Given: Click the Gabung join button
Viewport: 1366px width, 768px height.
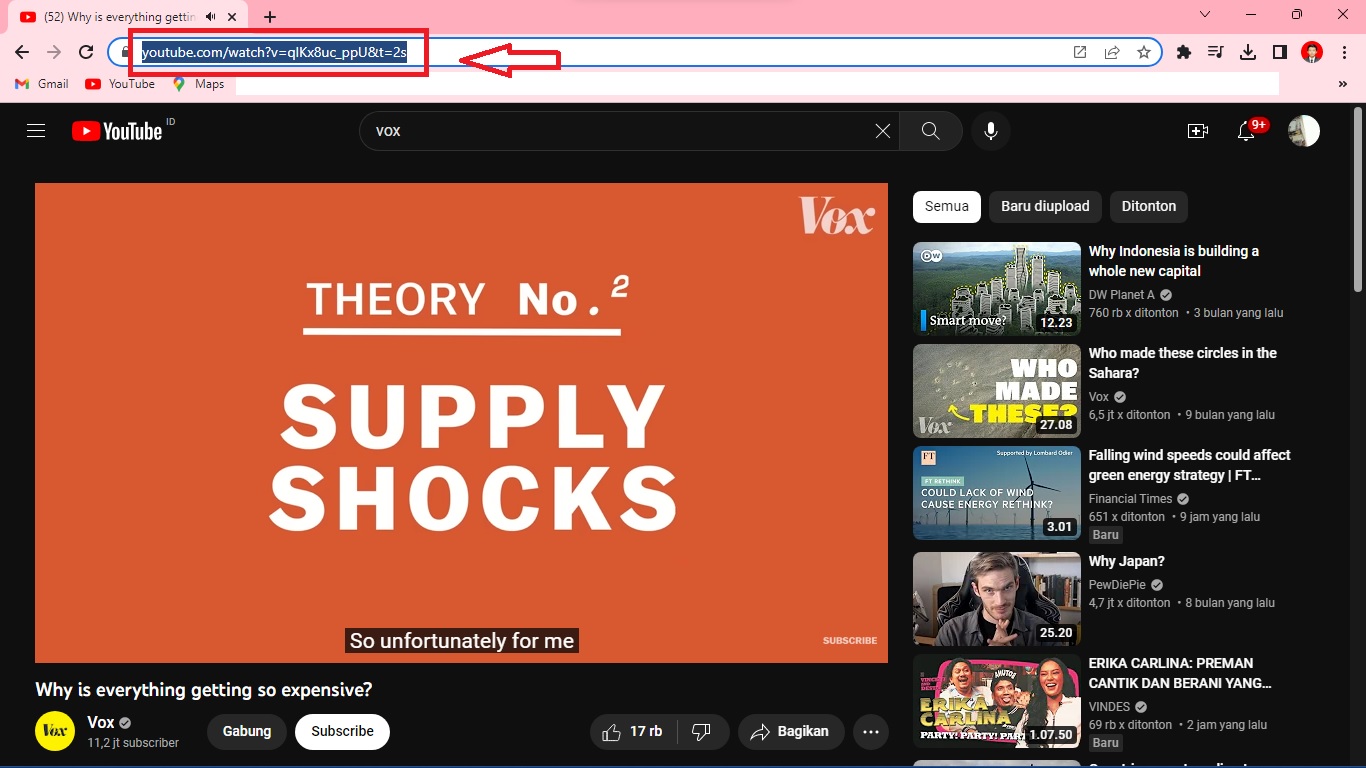Looking at the screenshot, I should 247,731.
